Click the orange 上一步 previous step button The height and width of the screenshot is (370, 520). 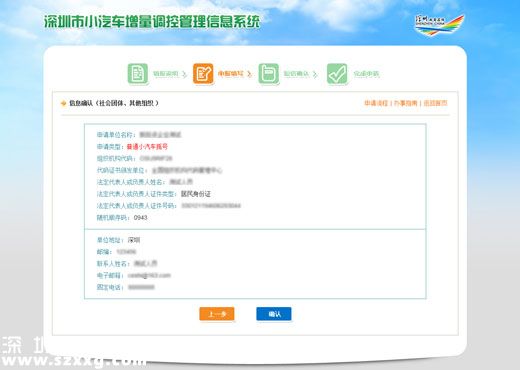point(217,314)
